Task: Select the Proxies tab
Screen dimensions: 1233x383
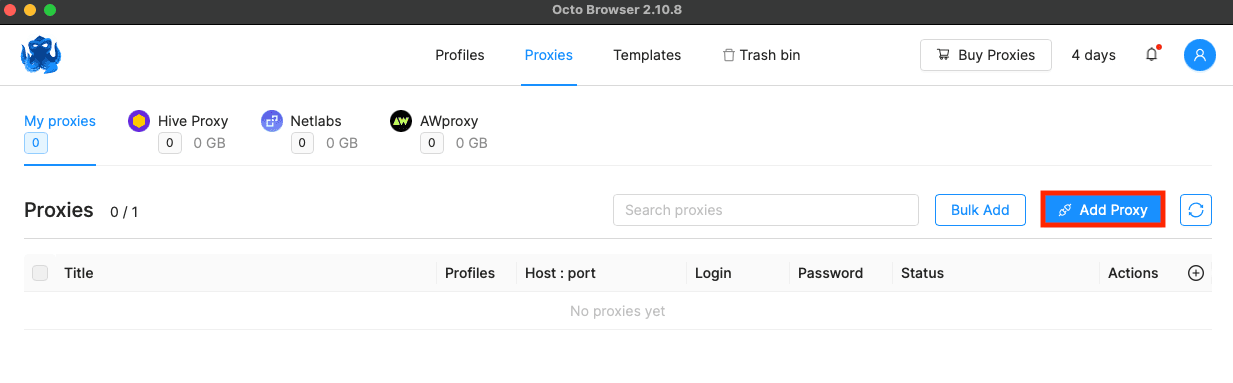Action: 549,55
